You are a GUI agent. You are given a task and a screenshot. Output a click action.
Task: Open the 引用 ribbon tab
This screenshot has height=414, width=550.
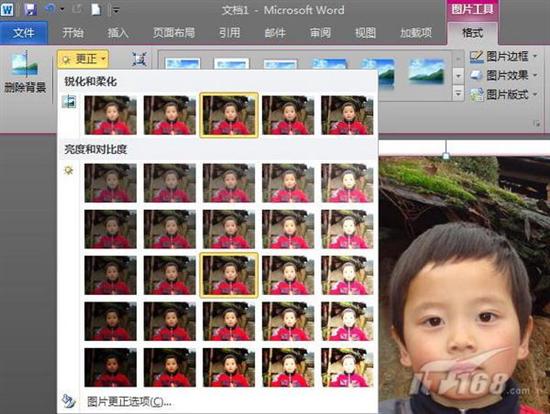[x=230, y=33]
